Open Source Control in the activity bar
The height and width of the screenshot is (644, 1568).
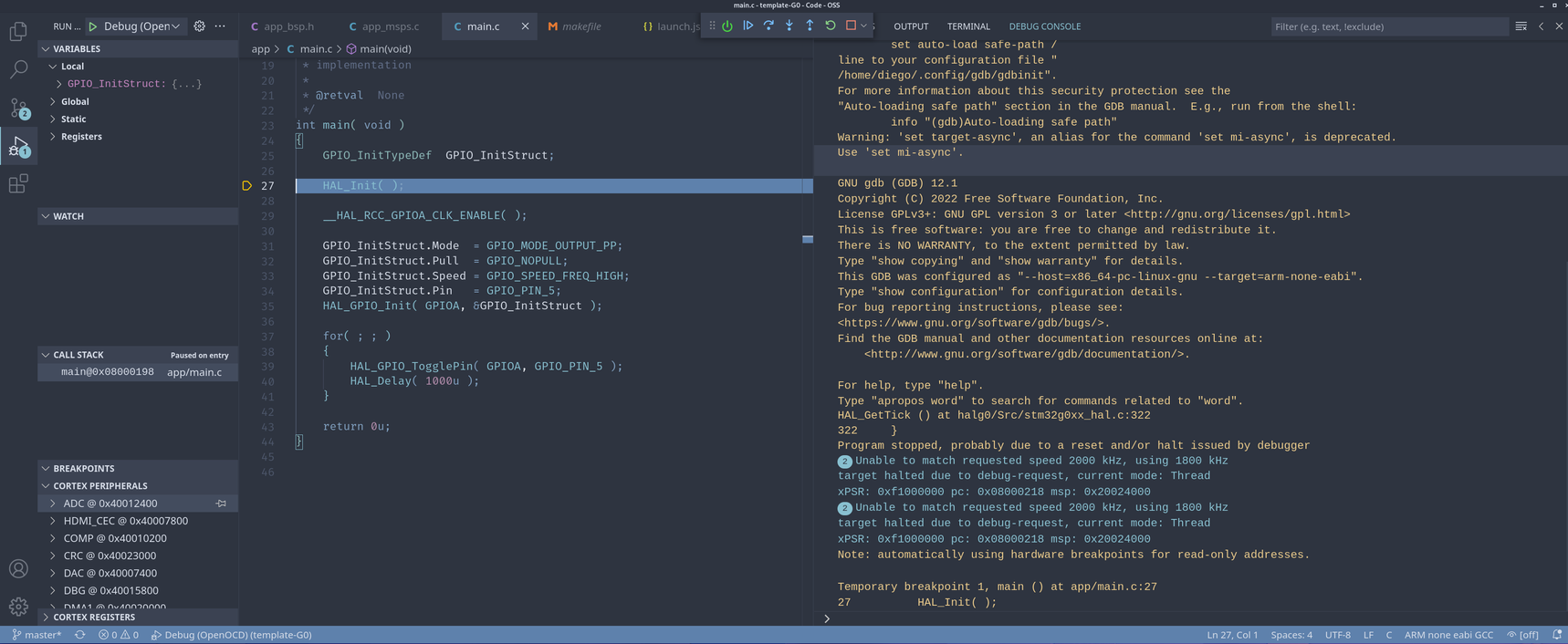pos(18,109)
